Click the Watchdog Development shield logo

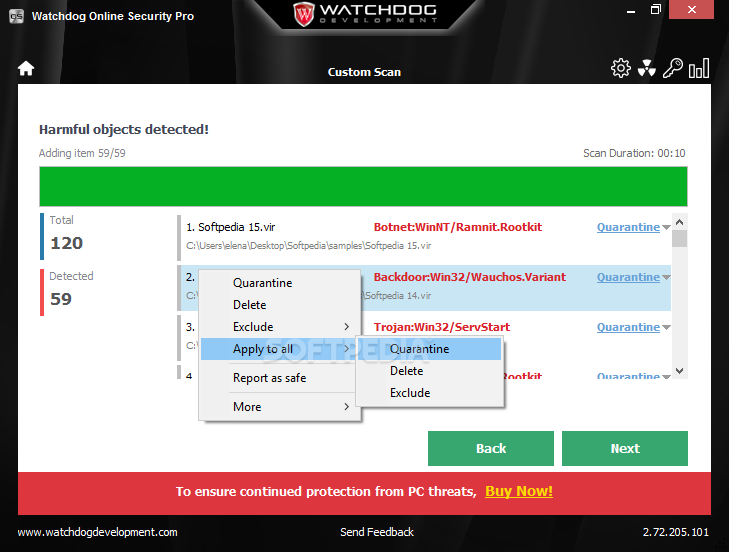coord(304,13)
